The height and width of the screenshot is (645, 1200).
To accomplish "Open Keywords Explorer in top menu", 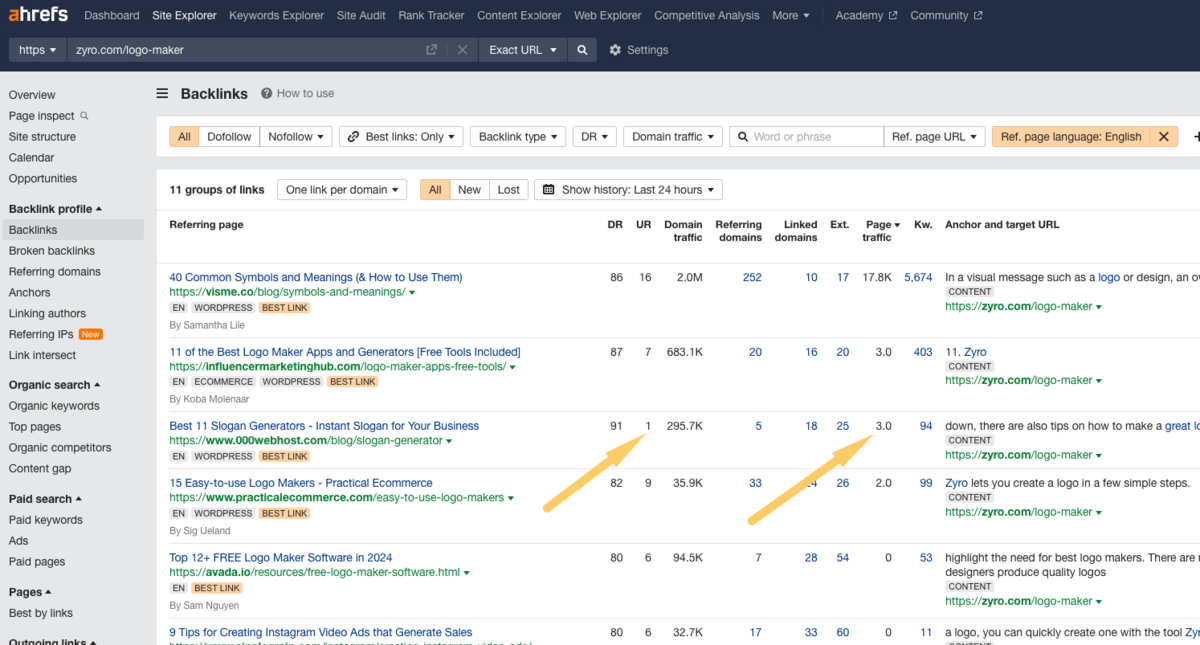I will pyautogui.click(x=276, y=15).
